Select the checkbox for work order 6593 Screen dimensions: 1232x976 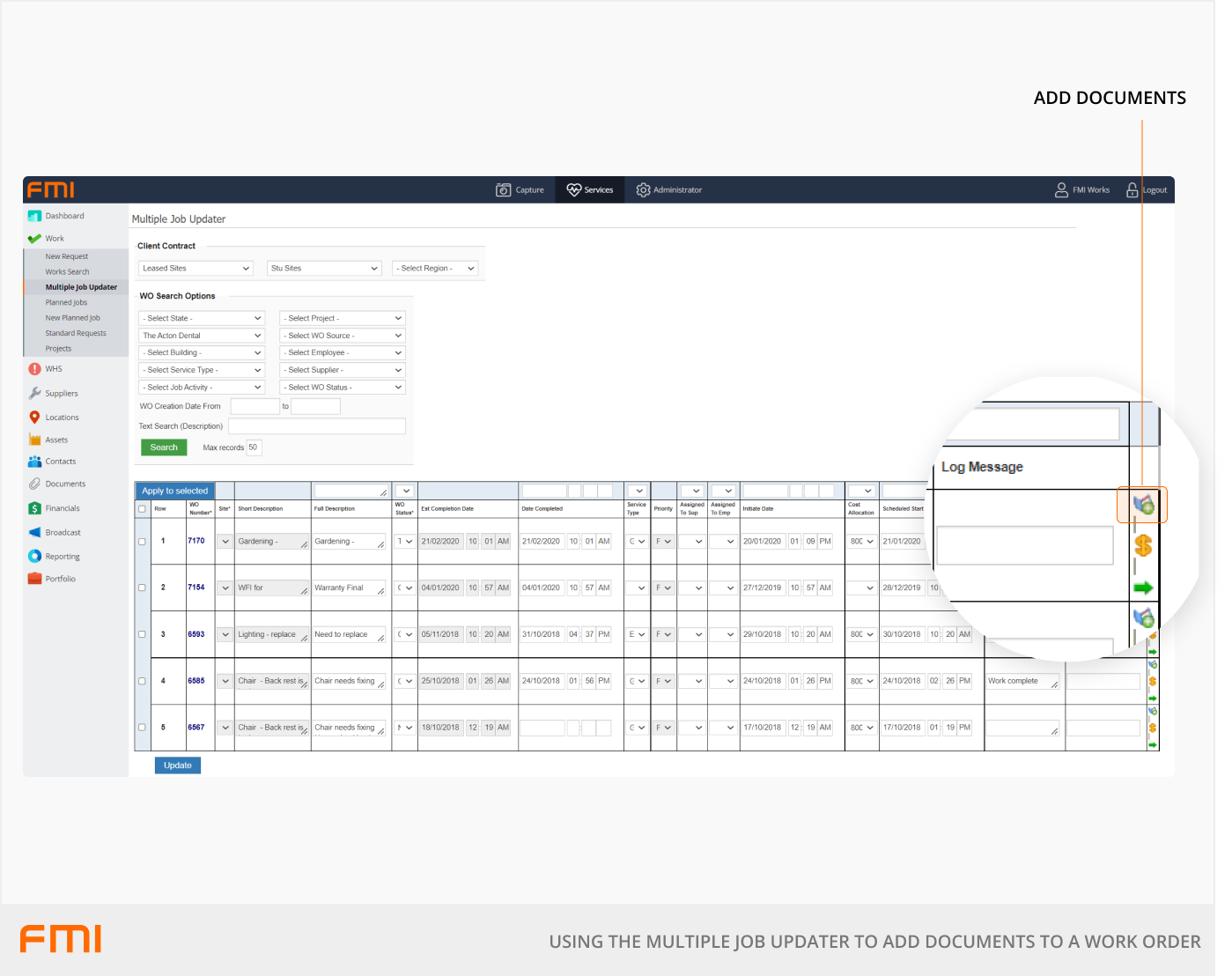pyautogui.click(x=142, y=634)
